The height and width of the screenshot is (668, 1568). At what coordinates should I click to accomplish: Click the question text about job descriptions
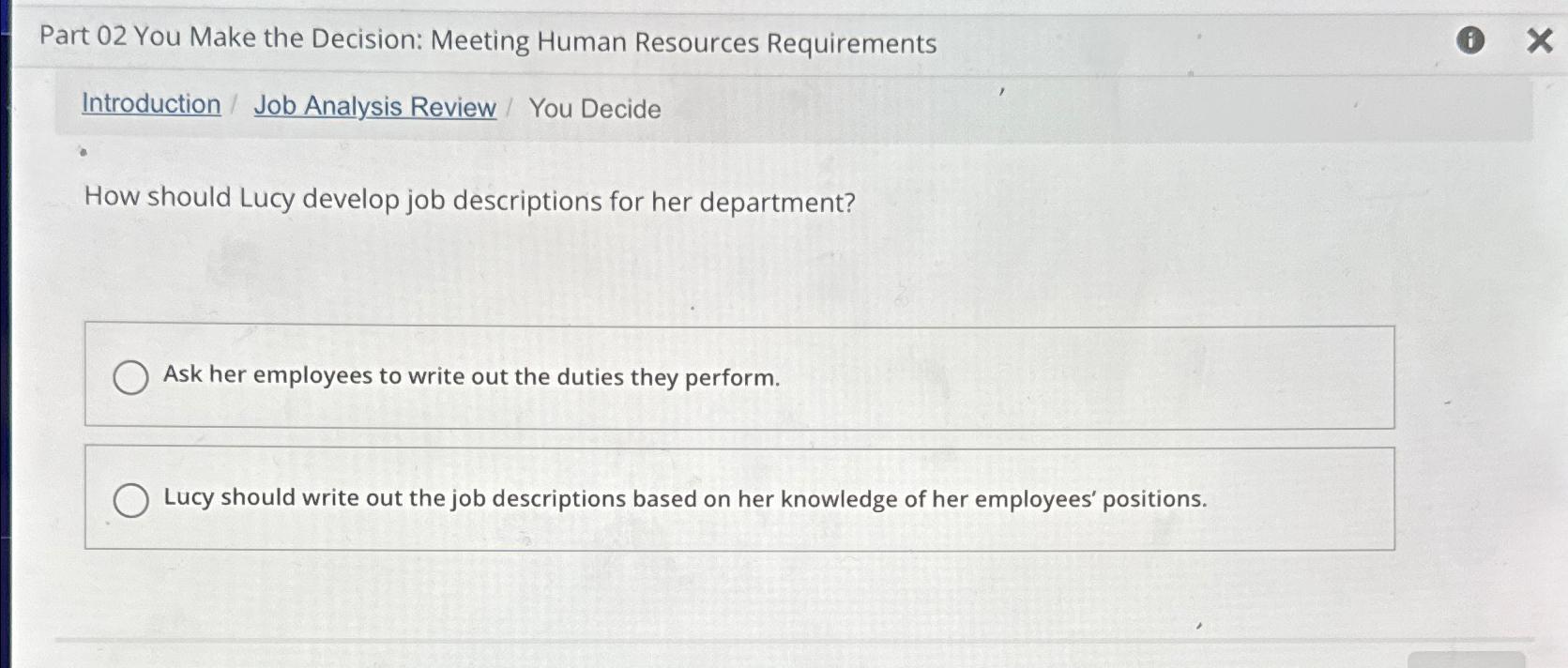[467, 200]
